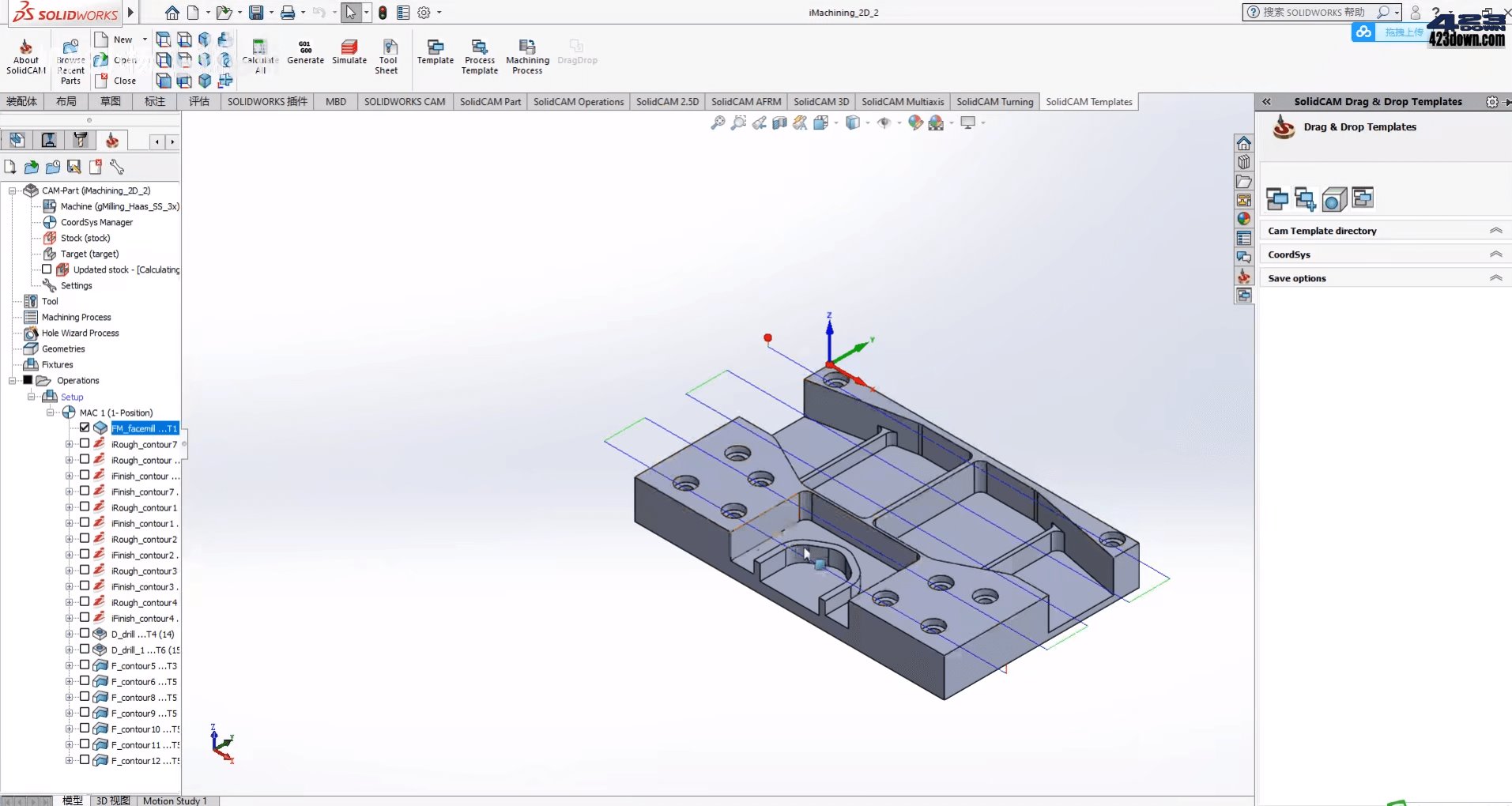Viewport: 1512px width, 806px height.
Task: Collapse the Cam Template directory section
Action: coord(1496,230)
